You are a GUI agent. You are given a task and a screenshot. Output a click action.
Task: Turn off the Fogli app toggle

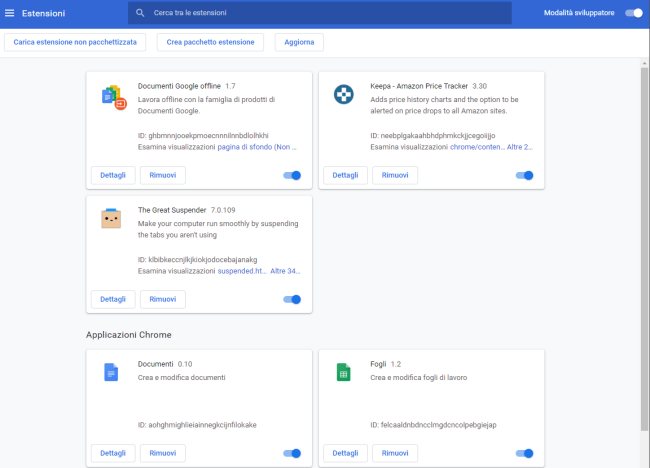pos(524,453)
